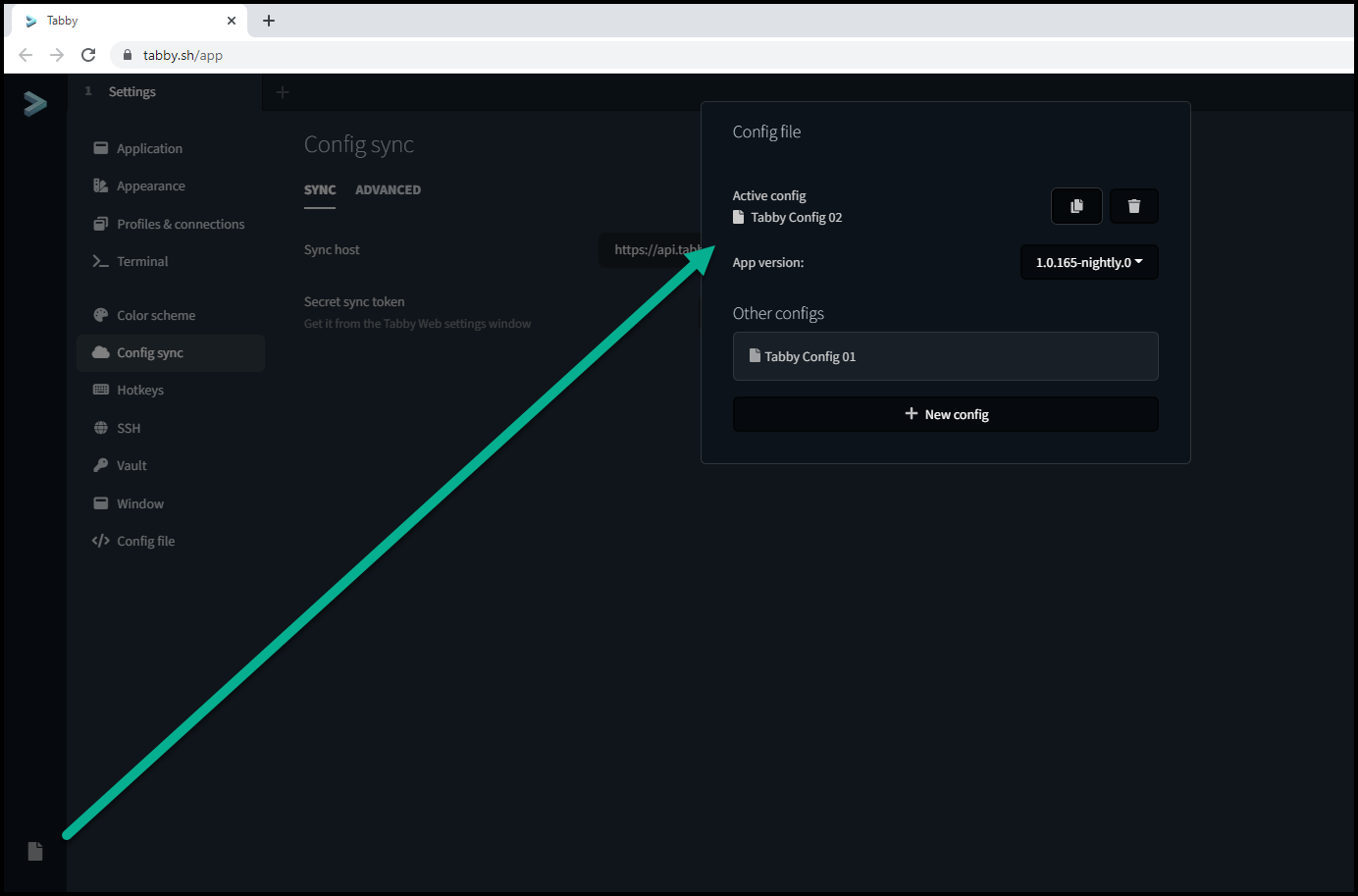Open the Vault settings
The height and width of the screenshot is (896, 1358).
(131, 465)
